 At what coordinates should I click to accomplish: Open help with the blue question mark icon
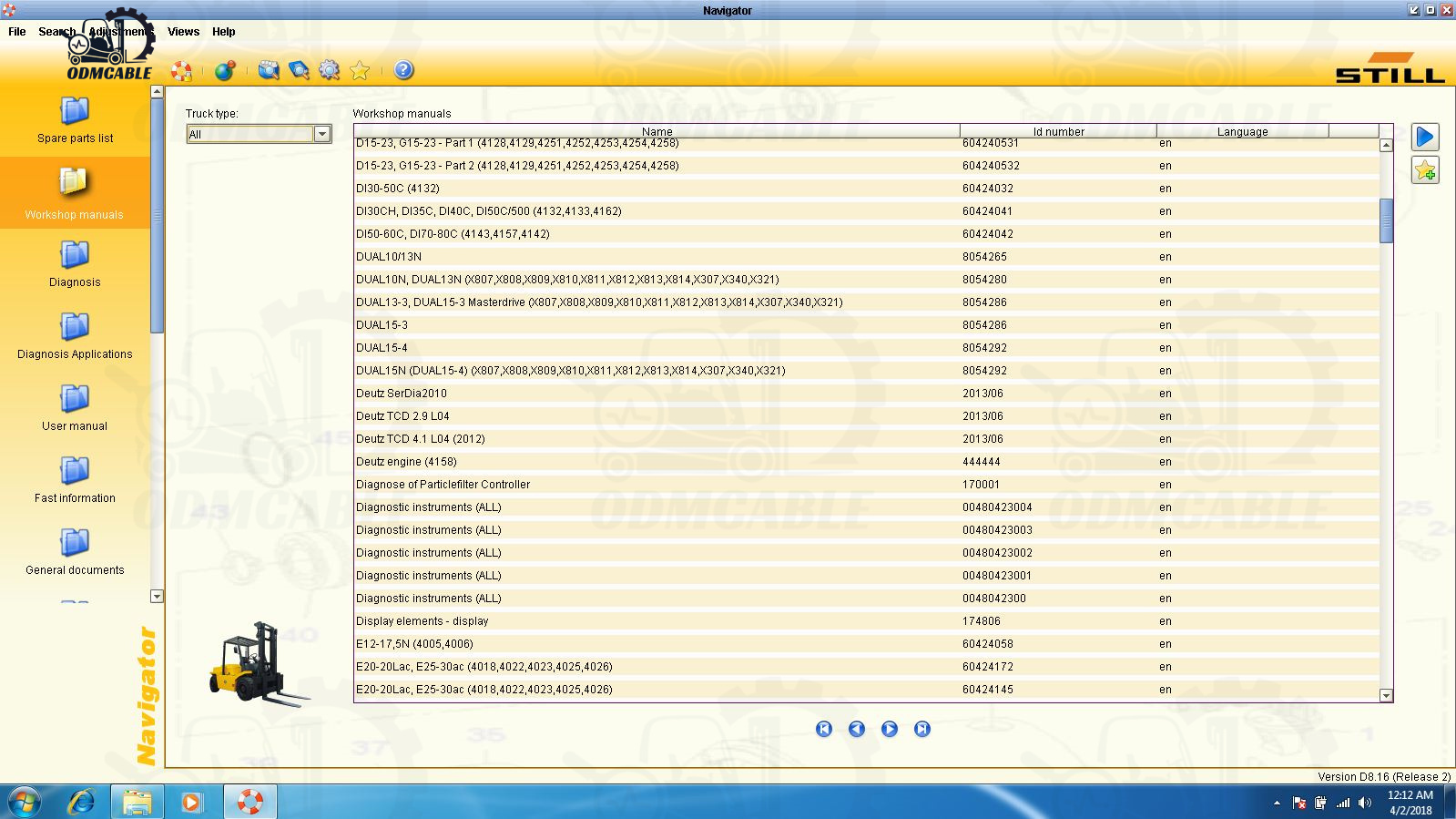[x=404, y=70]
